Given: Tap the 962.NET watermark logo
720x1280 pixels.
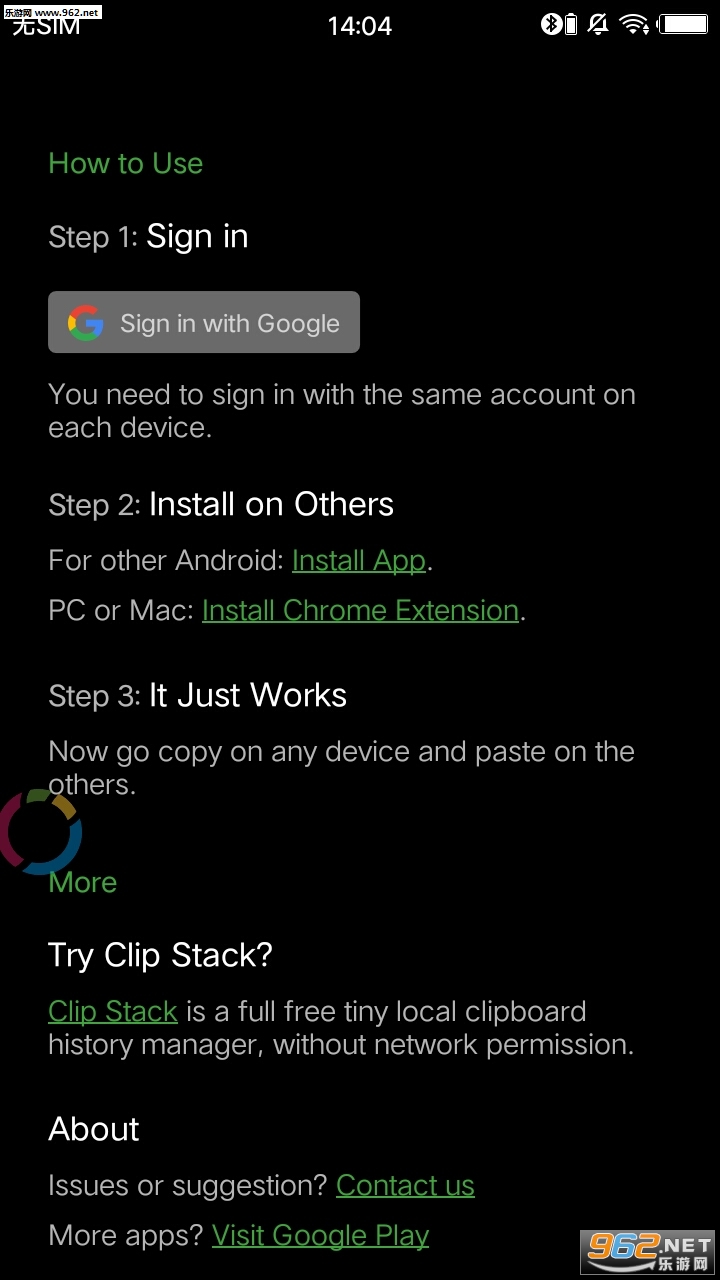Looking at the screenshot, I should 648,1248.
